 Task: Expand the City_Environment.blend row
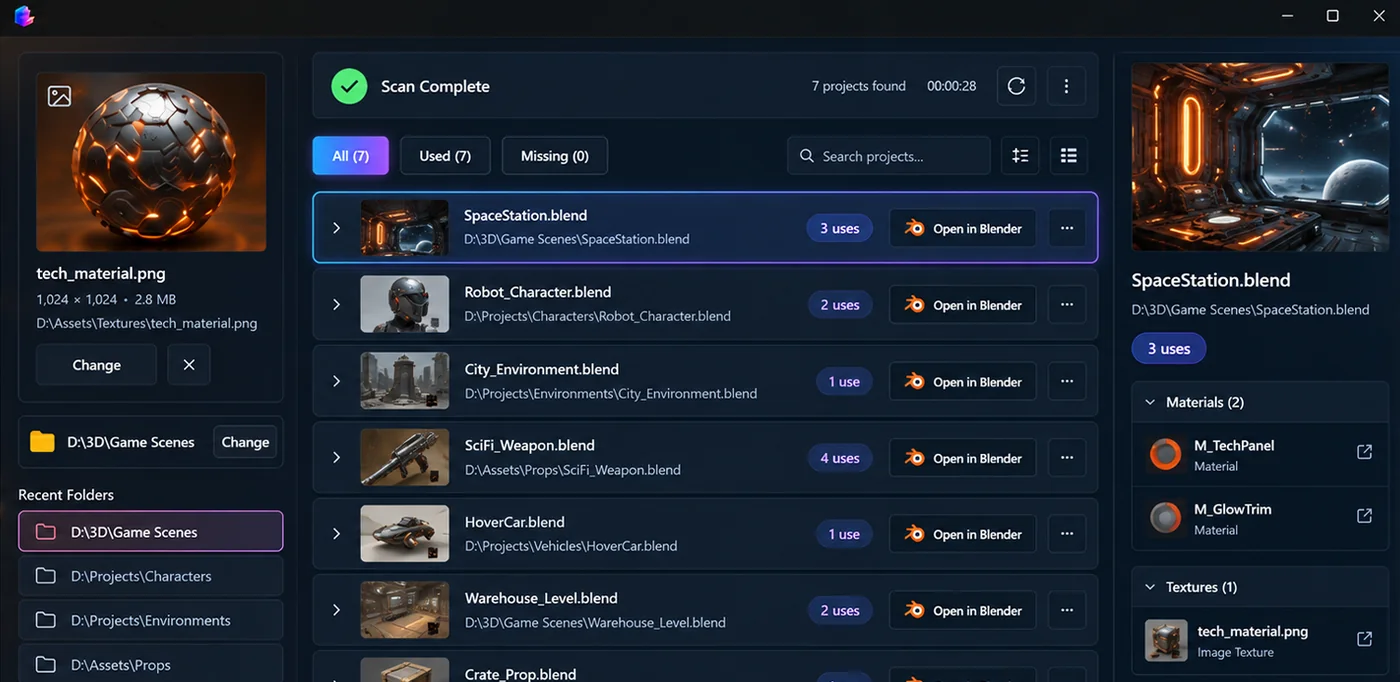[337, 381]
